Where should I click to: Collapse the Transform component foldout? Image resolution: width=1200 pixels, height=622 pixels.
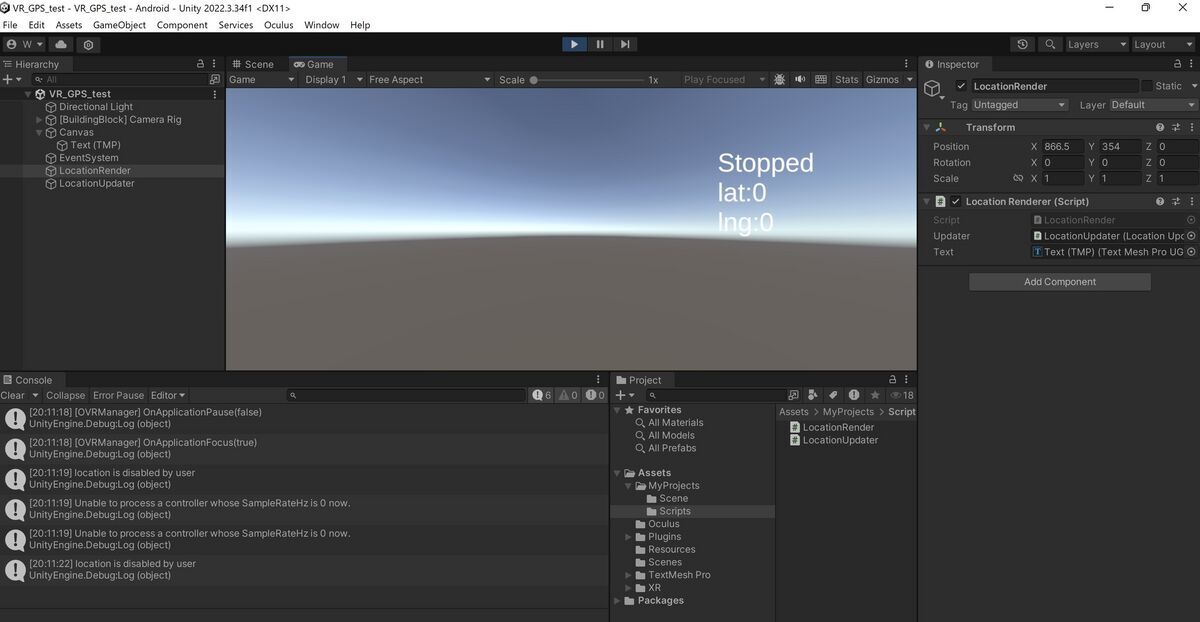pyautogui.click(x=926, y=127)
